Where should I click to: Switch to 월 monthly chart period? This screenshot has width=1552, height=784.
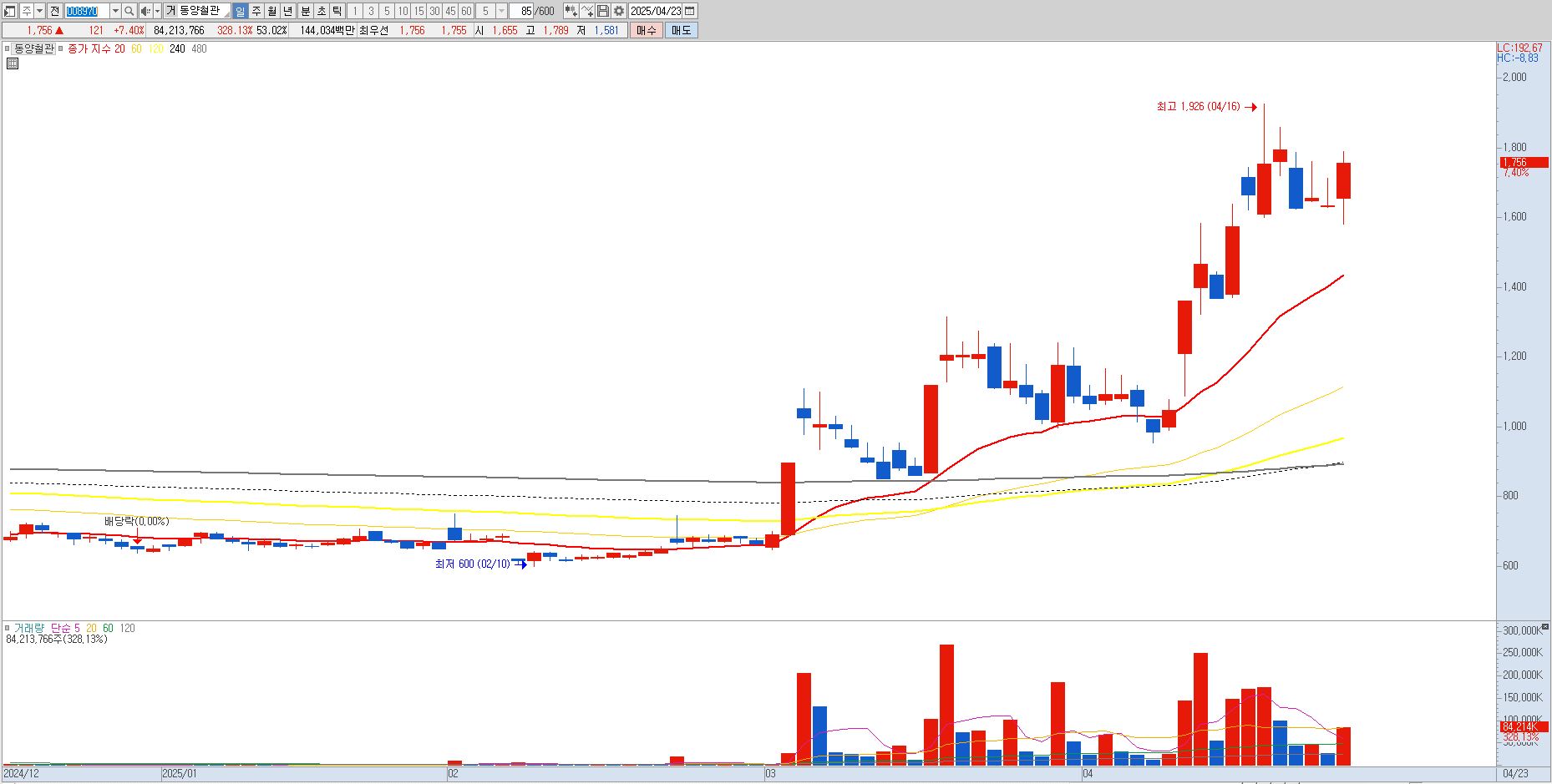pyautogui.click(x=271, y=11)
